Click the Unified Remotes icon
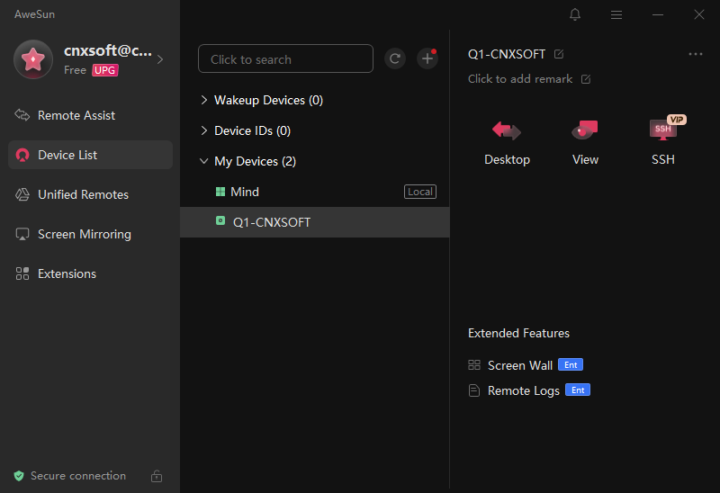The height and width of the screenshot is (493, 720). [22, 194]
